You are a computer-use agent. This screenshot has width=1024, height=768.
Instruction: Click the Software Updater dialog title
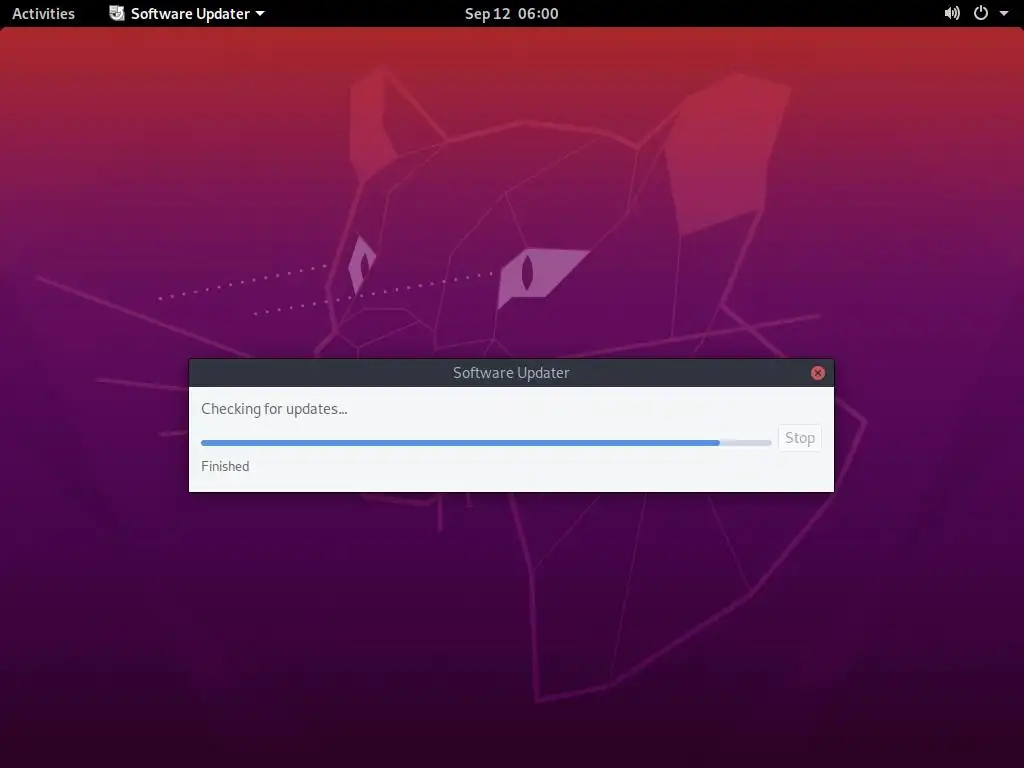coord(511,372)
